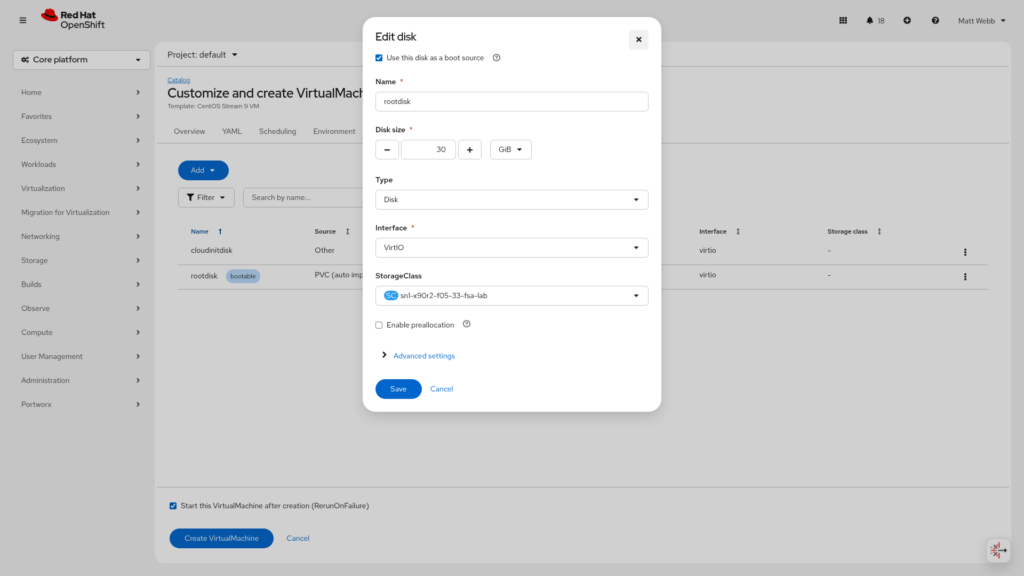Enable preallocation checkbox
This screenshot has width=1024, height=576.
(x=379, y=325)
